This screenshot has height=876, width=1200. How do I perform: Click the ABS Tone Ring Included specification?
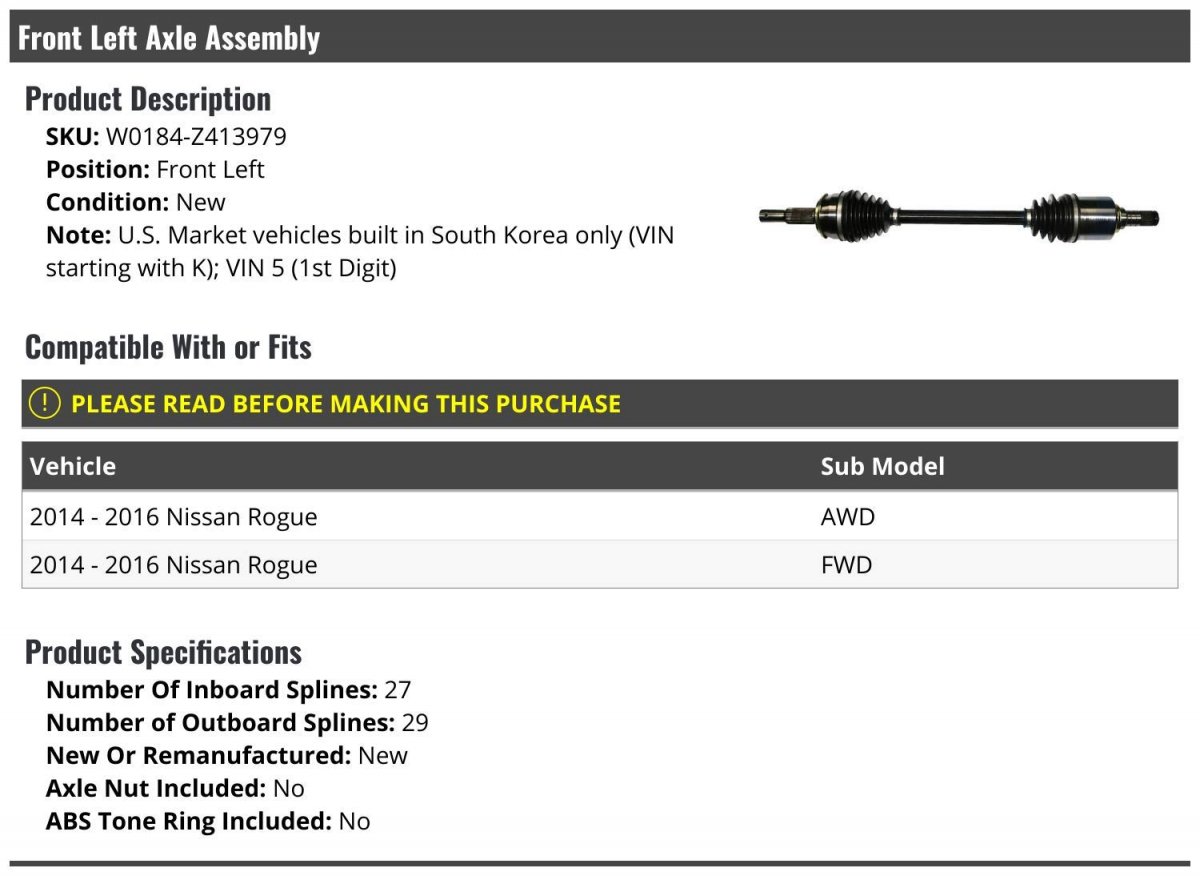point(208,821)
